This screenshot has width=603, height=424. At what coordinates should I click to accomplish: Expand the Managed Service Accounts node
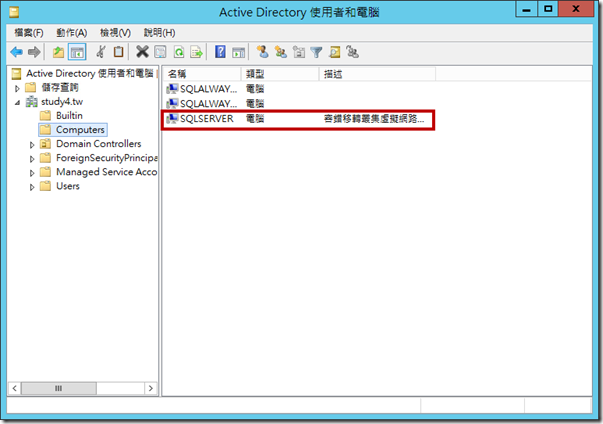pyautogui.click(x=32, y=173)
